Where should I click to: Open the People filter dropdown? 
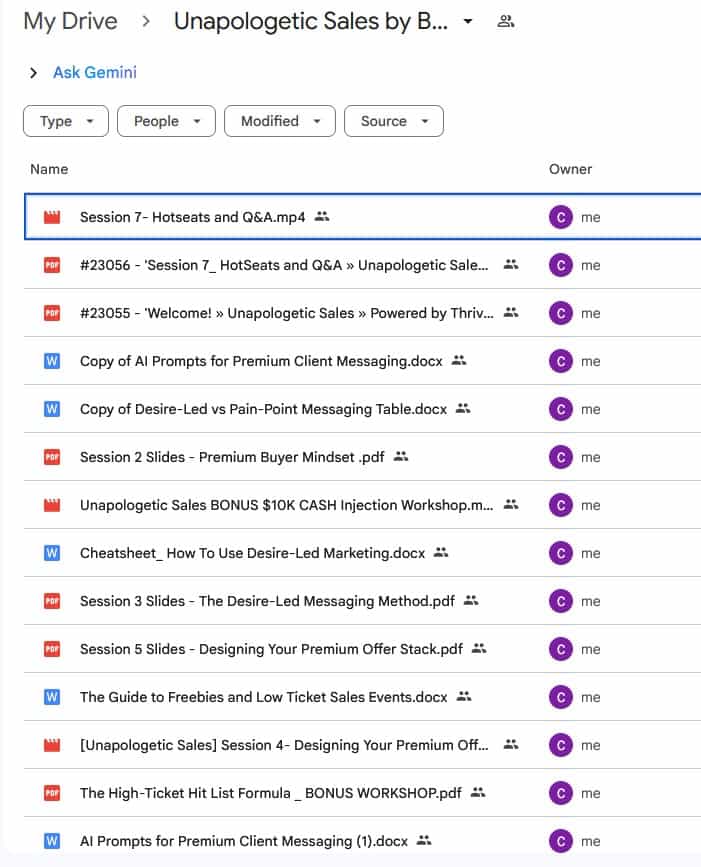[166, 121]
